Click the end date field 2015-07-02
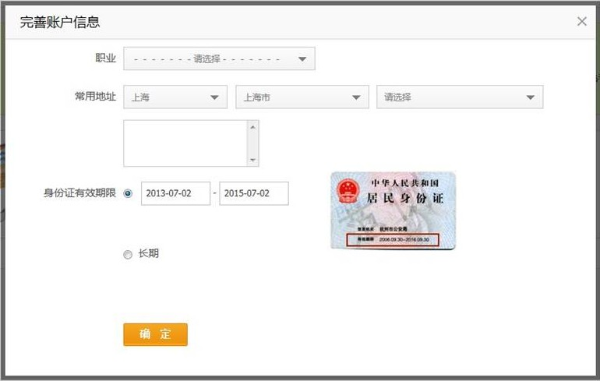The image size is (600, 381). [254, 194]
